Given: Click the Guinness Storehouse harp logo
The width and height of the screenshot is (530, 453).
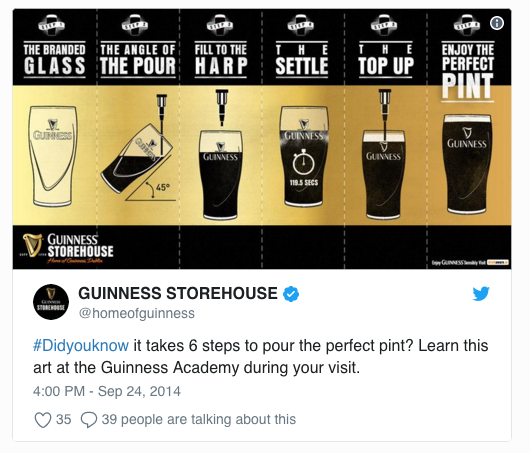Looking at the screenshot, I should 32,245.
